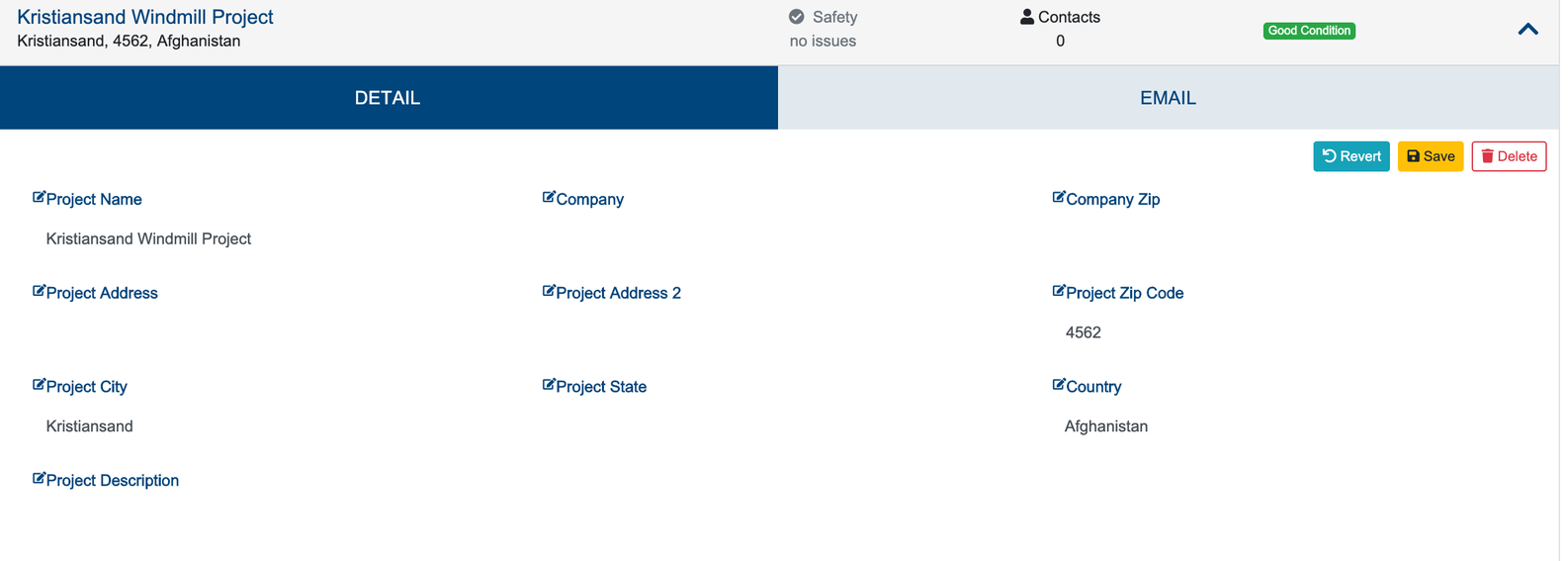The width and height of the screenshot is (1568, 561).
Task: Click the Good Condition status badge
Action: coord(1309,31)
